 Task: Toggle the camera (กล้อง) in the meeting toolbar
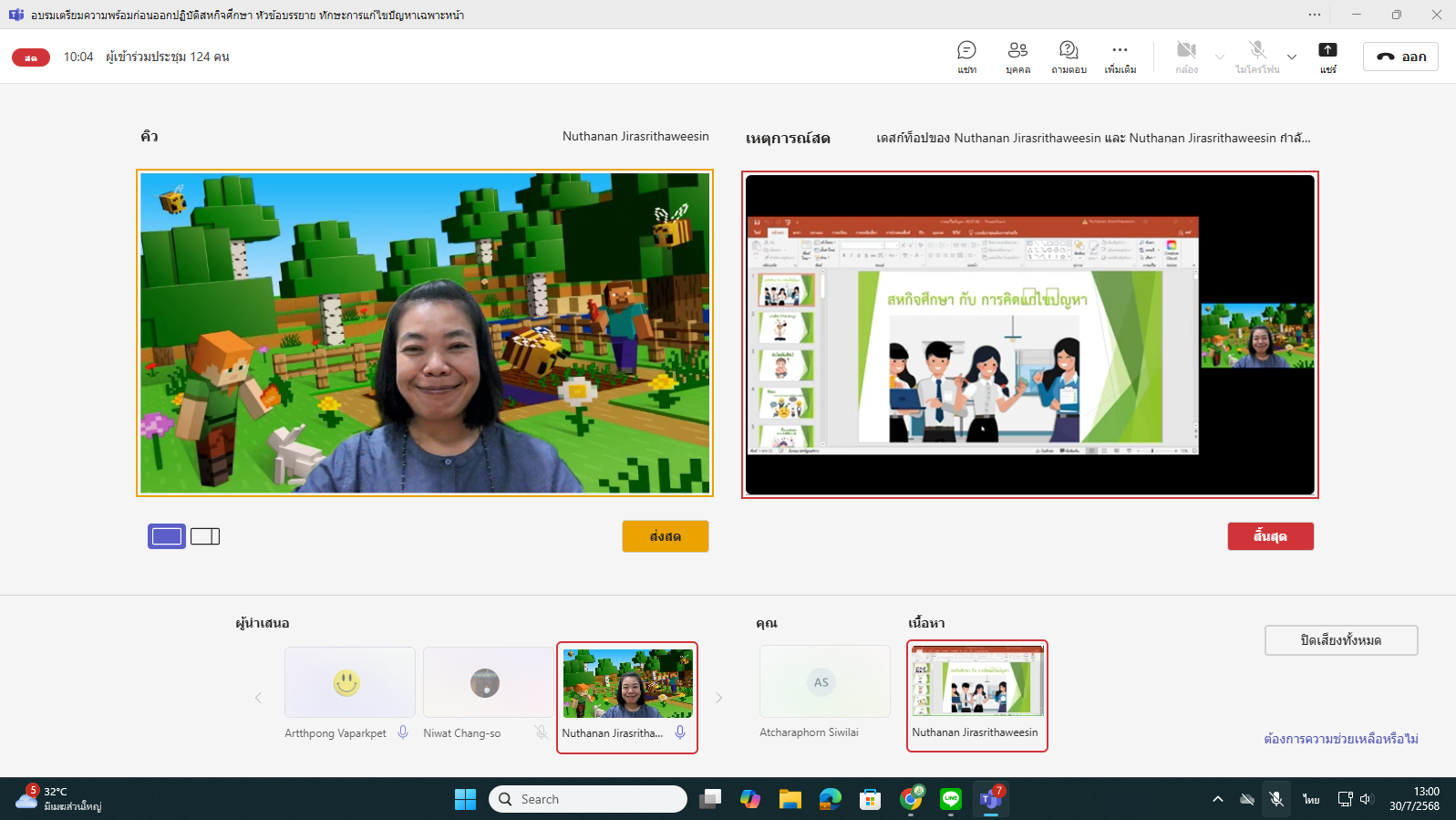(x=1186, y=57)
